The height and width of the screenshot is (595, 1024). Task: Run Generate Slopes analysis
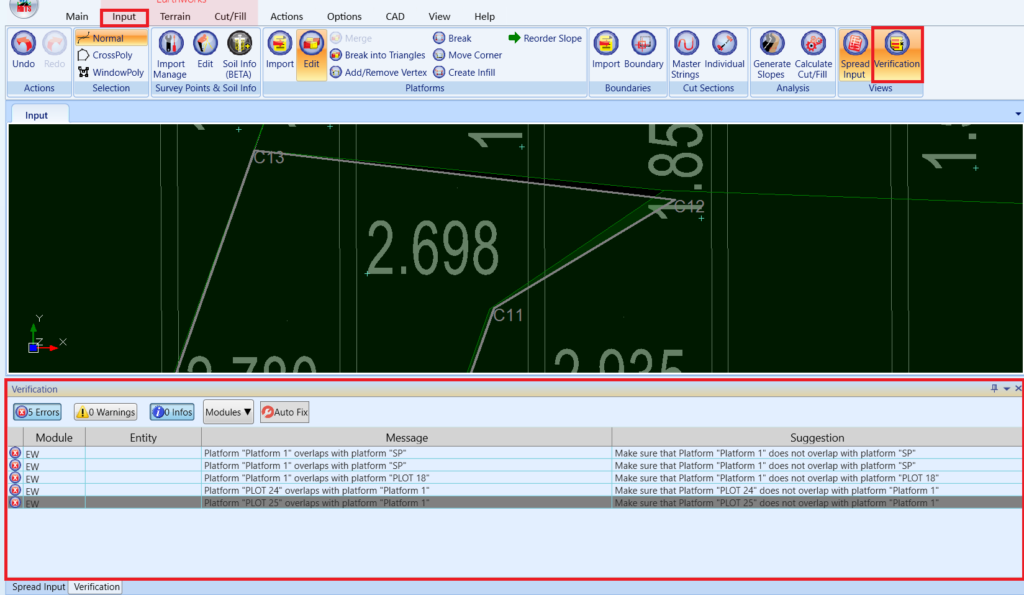tap(771, 55)
